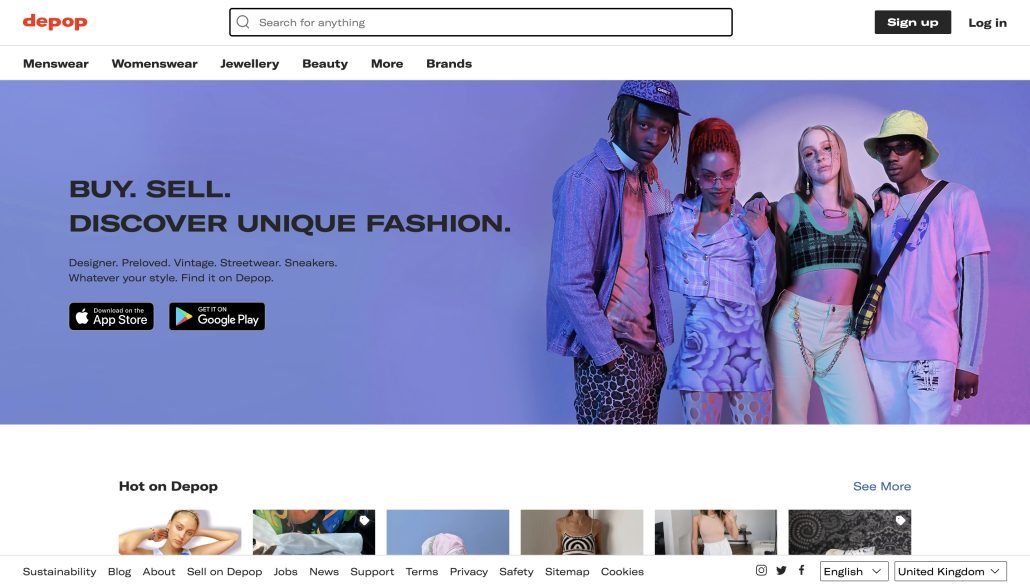Open the beige top white skirt thumbnail
The width and height of the screenshot is (1030, 587).
715,532
